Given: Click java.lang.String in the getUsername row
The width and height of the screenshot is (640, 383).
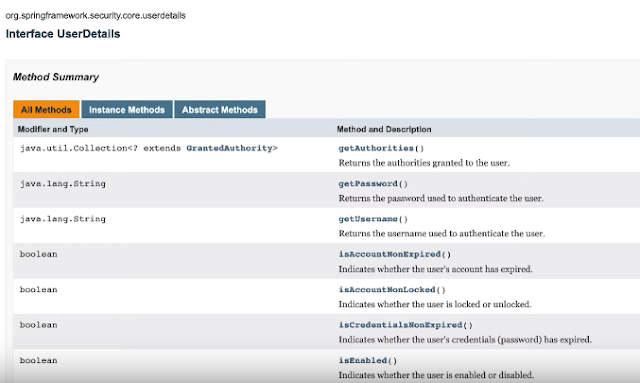Looking at the screenshot, I should click(x=63, y=219).
